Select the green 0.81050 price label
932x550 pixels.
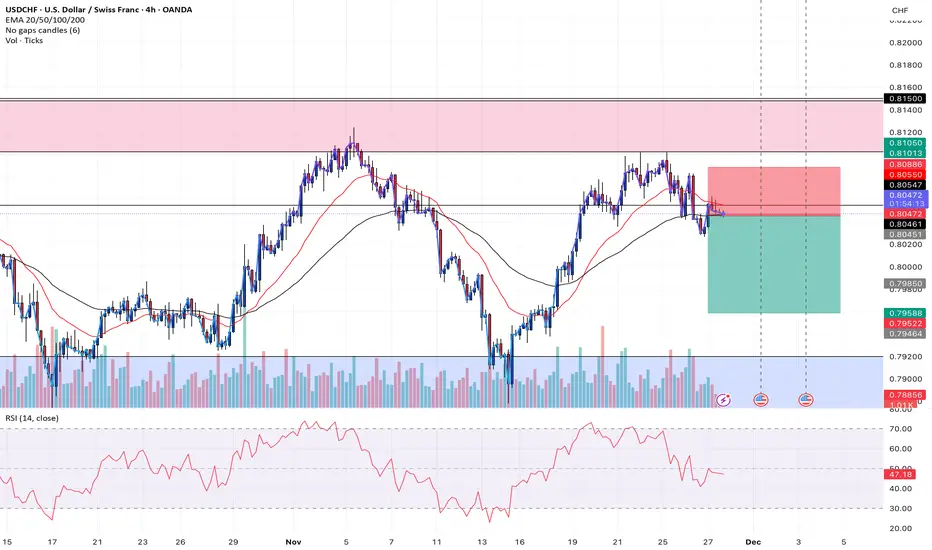[x=905, y=143]
